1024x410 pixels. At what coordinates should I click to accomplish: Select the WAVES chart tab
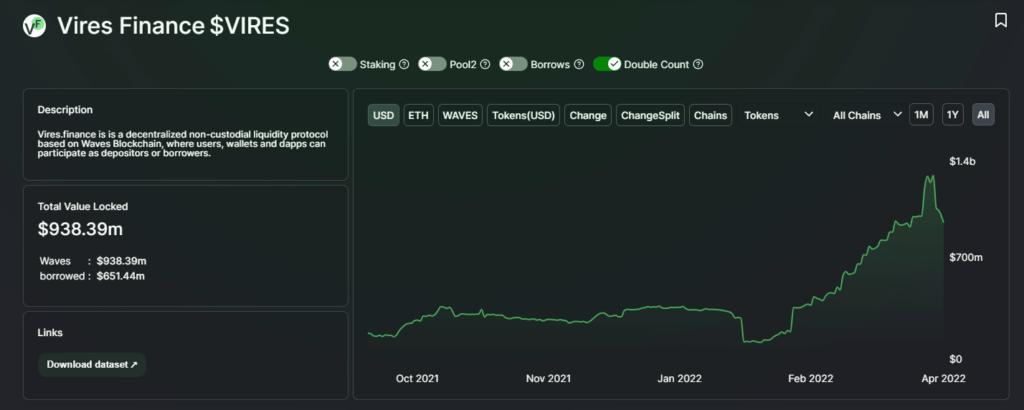[460, 115]
